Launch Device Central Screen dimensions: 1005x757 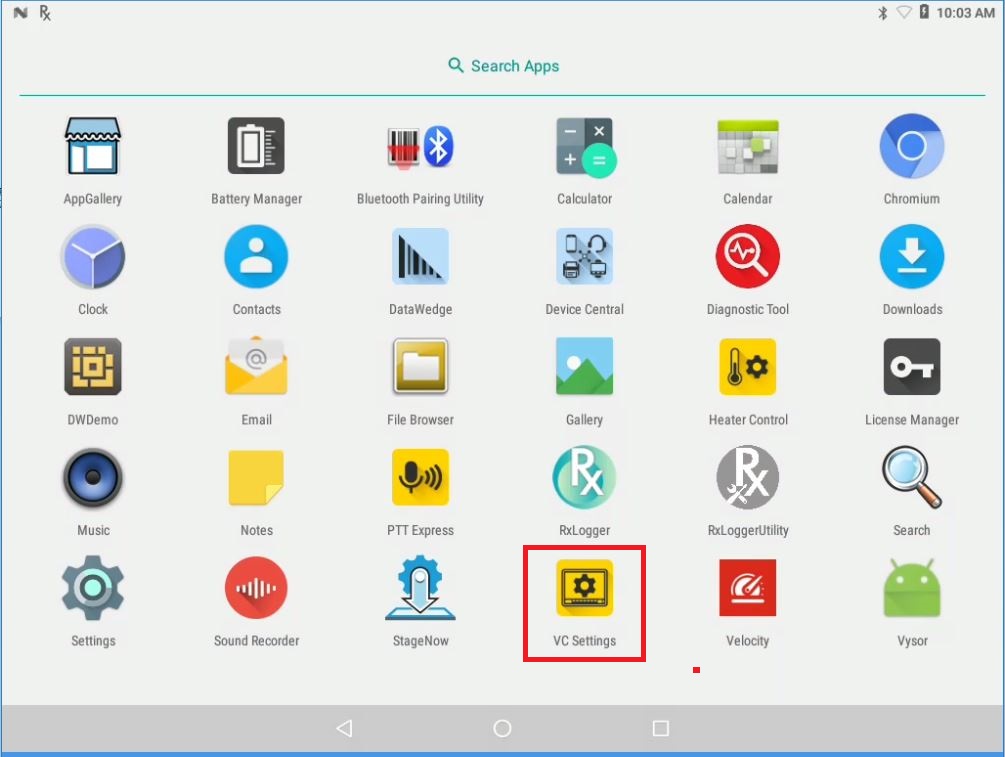click(x=585, y=256)
